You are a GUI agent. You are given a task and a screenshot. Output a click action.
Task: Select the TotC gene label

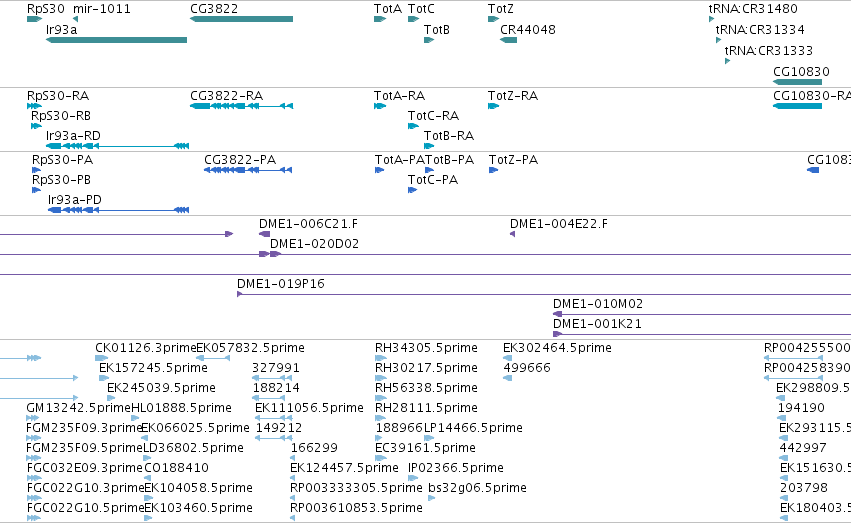(x=421, y=9)
